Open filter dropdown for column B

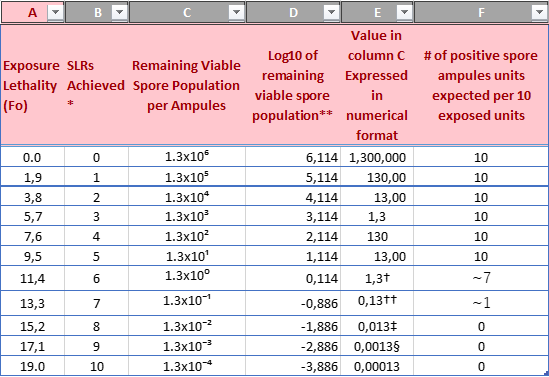tap(119, 12)
